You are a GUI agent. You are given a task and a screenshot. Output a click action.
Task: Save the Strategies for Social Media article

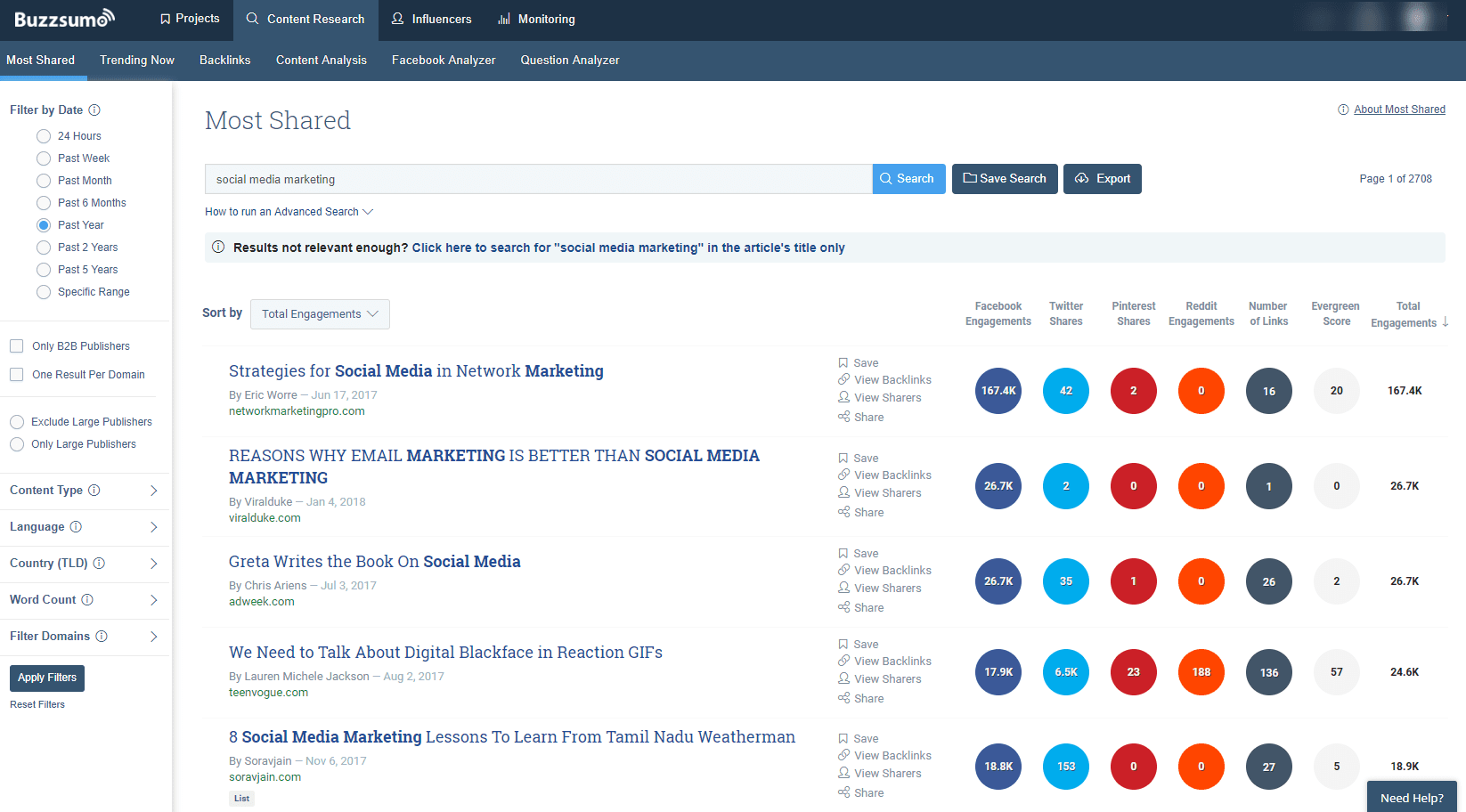click(859, 363)
